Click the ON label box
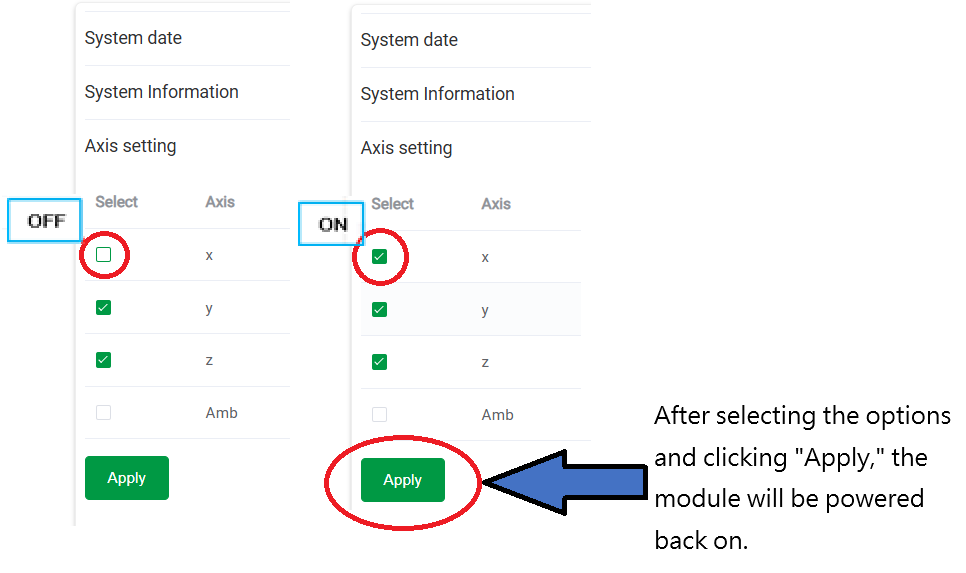The image size is (966, 573). [x=332, y=224]
